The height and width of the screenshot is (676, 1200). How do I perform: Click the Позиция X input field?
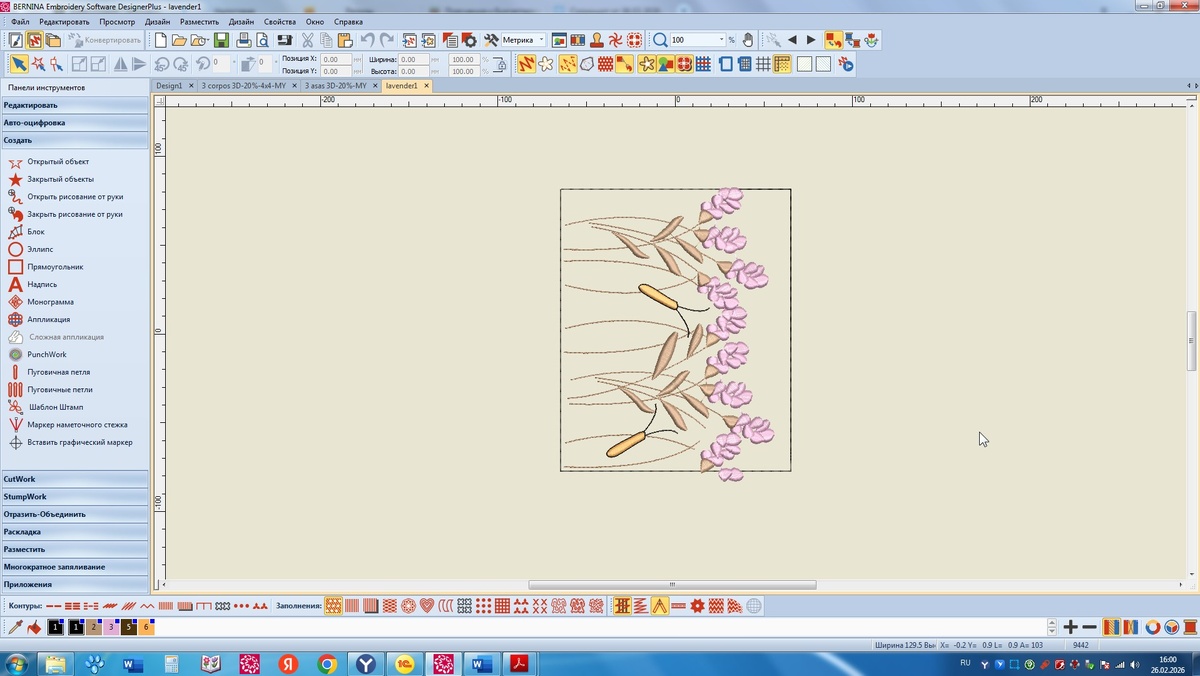coord(335,59)
